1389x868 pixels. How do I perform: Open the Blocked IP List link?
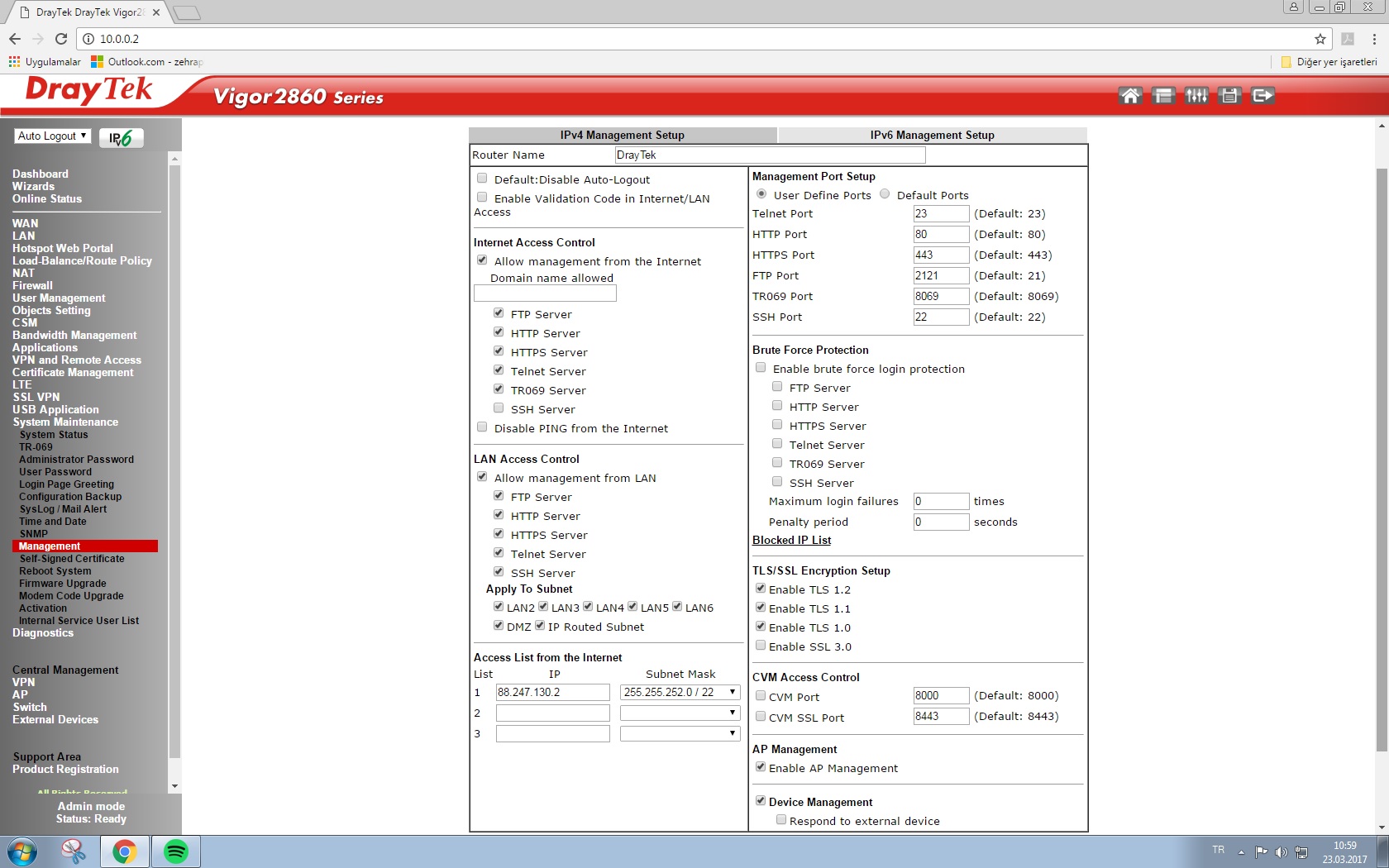[x=791, y=541]
